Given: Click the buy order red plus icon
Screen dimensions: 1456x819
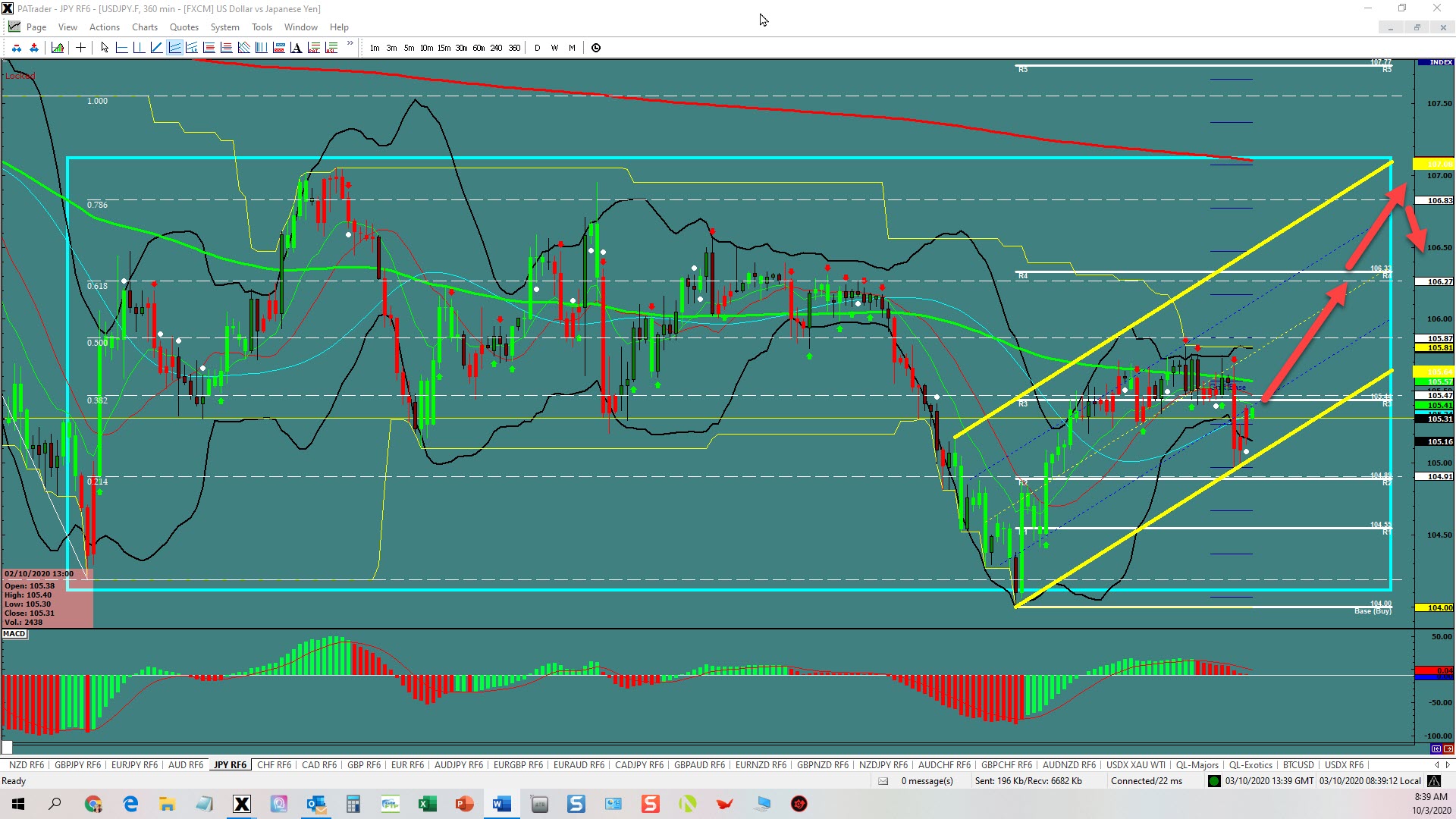Looking at the screenshot, I should [34, 48].
